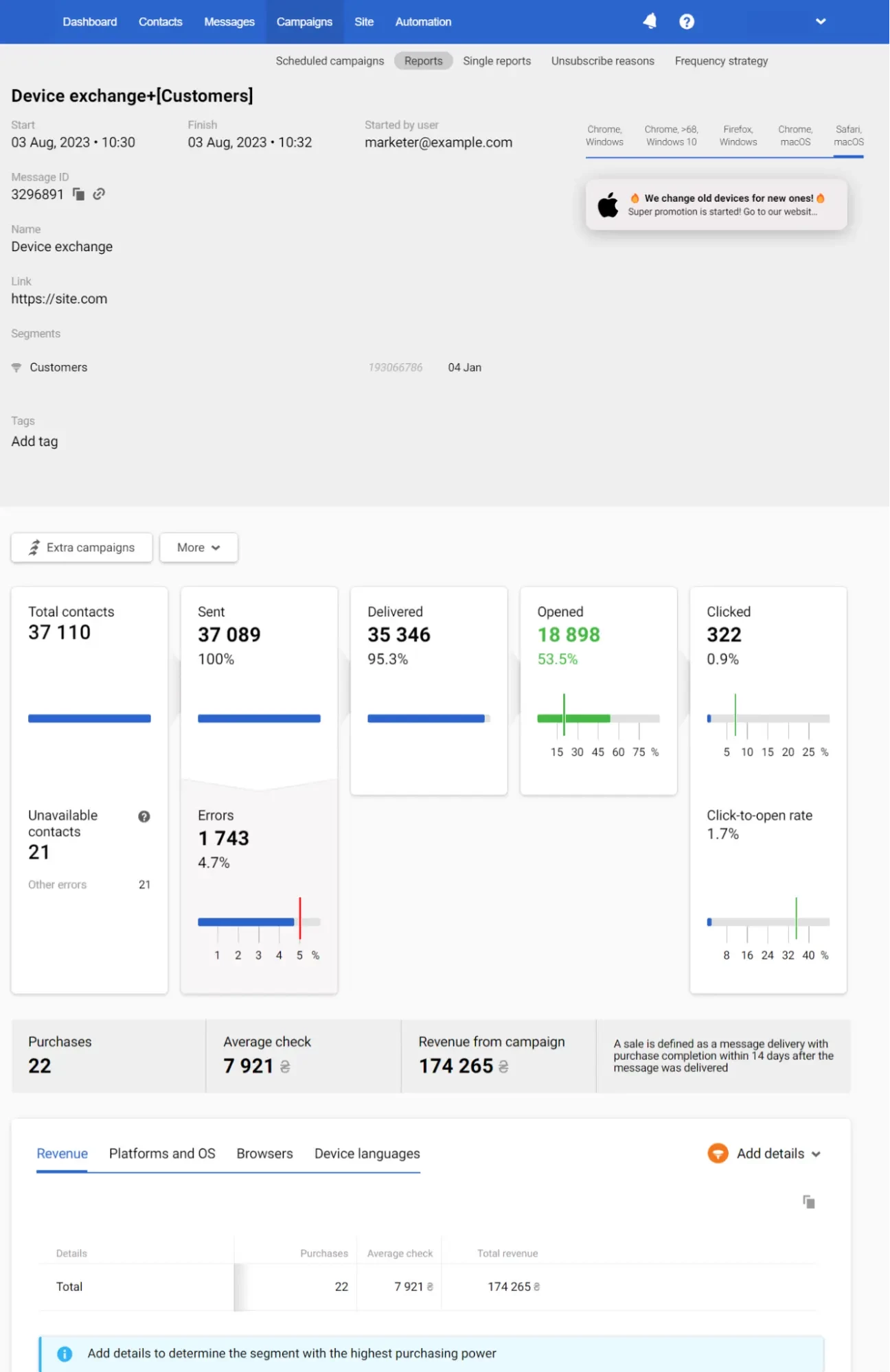This screenshot has width=890, height=1372.
Task: Switch to Single reports tab
Action: [x=497, y=61]
